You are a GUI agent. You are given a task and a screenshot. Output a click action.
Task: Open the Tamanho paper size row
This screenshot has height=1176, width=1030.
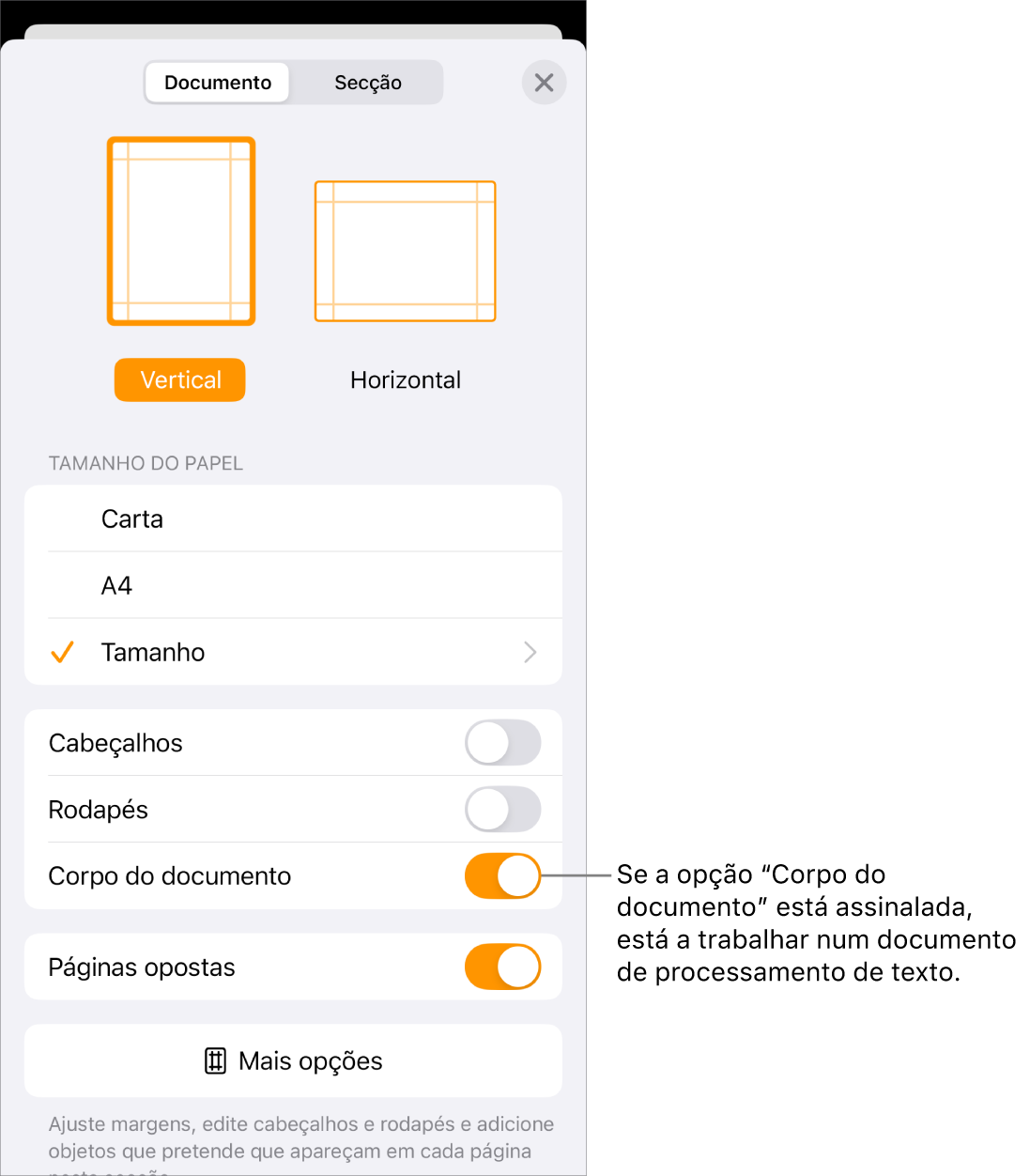[293, 652]
